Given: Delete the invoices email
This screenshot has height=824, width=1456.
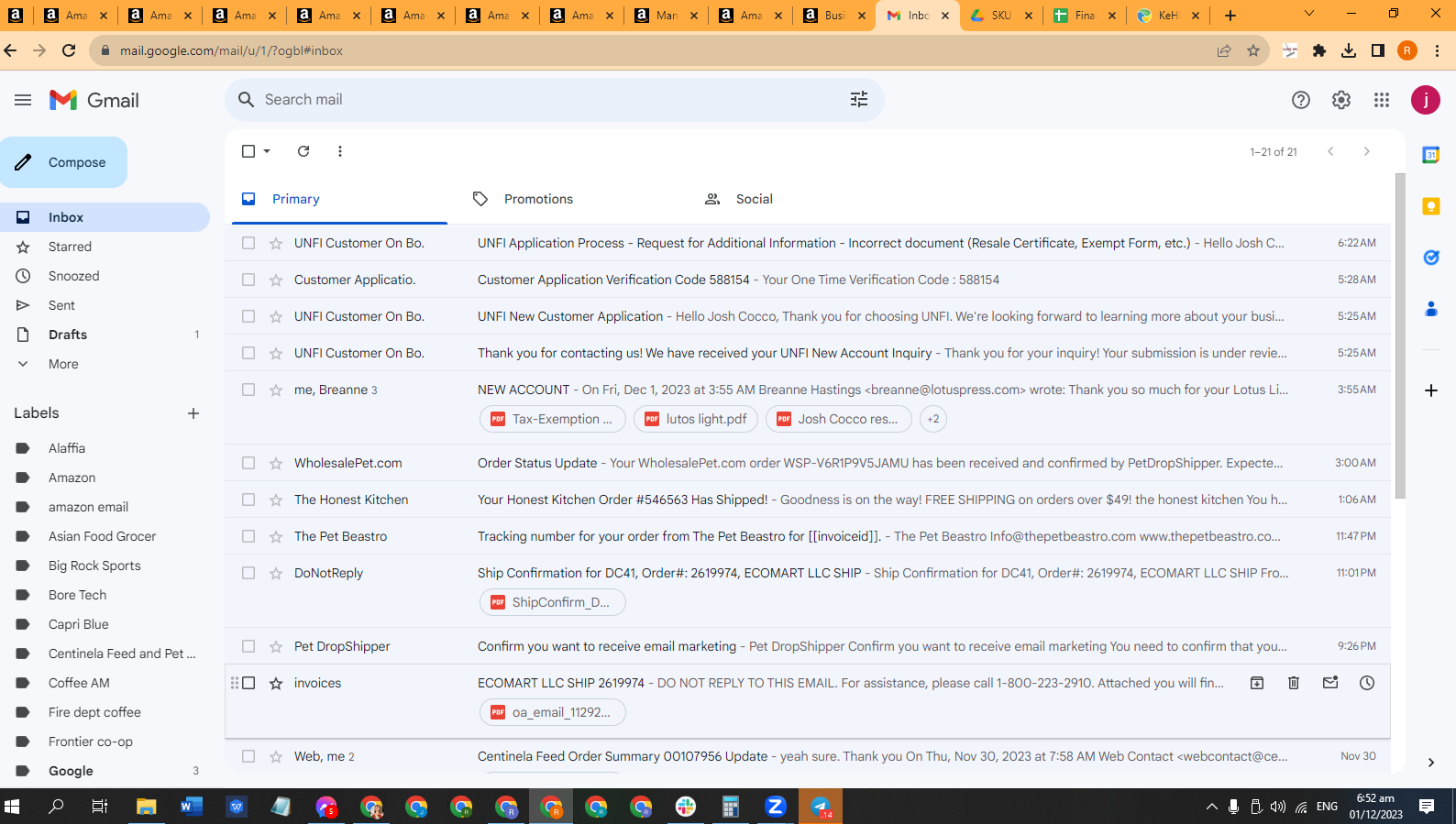Looking at the screenshot, I should 1294,683.
